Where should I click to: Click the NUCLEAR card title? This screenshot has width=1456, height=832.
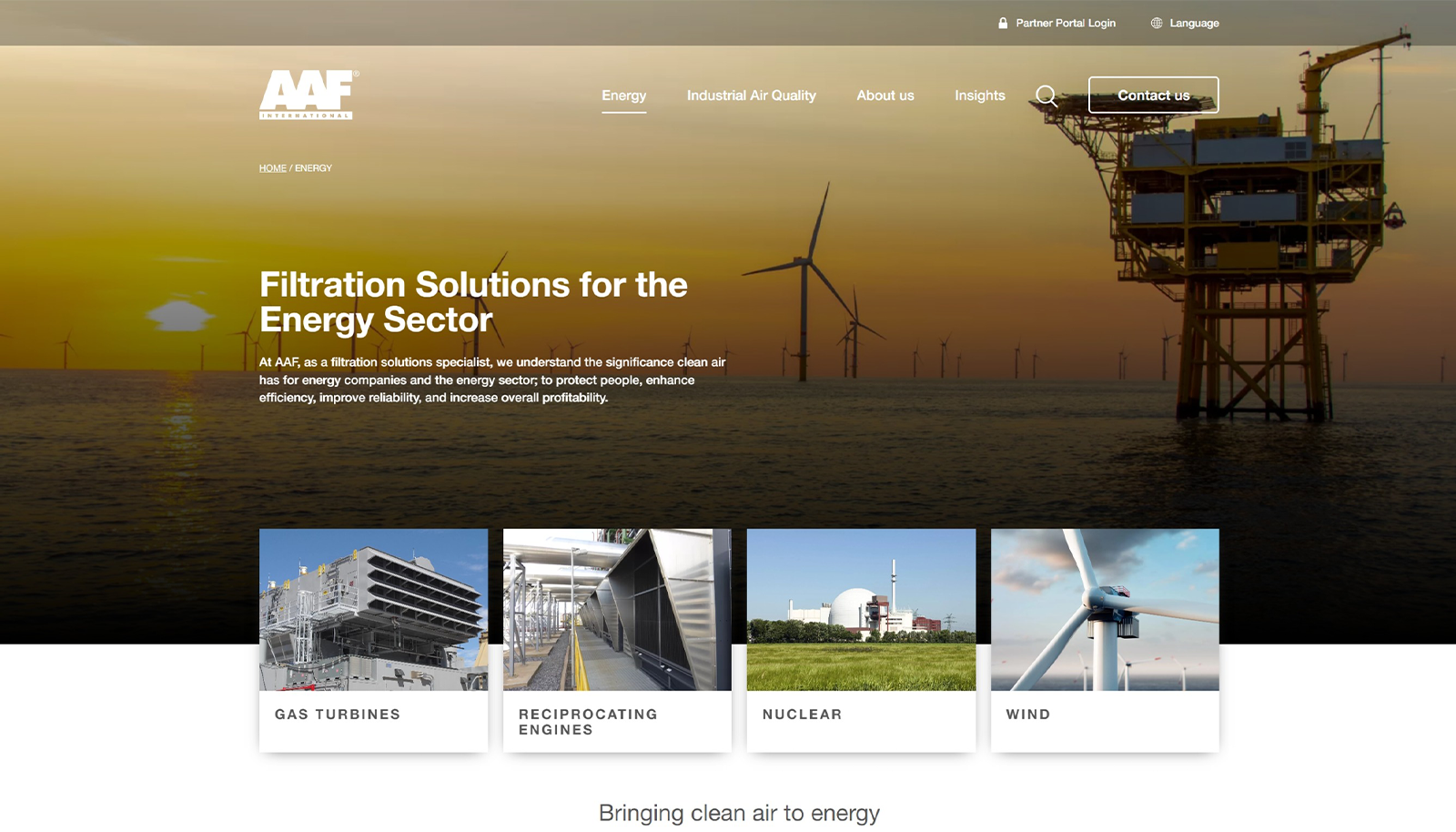[802, 715]
